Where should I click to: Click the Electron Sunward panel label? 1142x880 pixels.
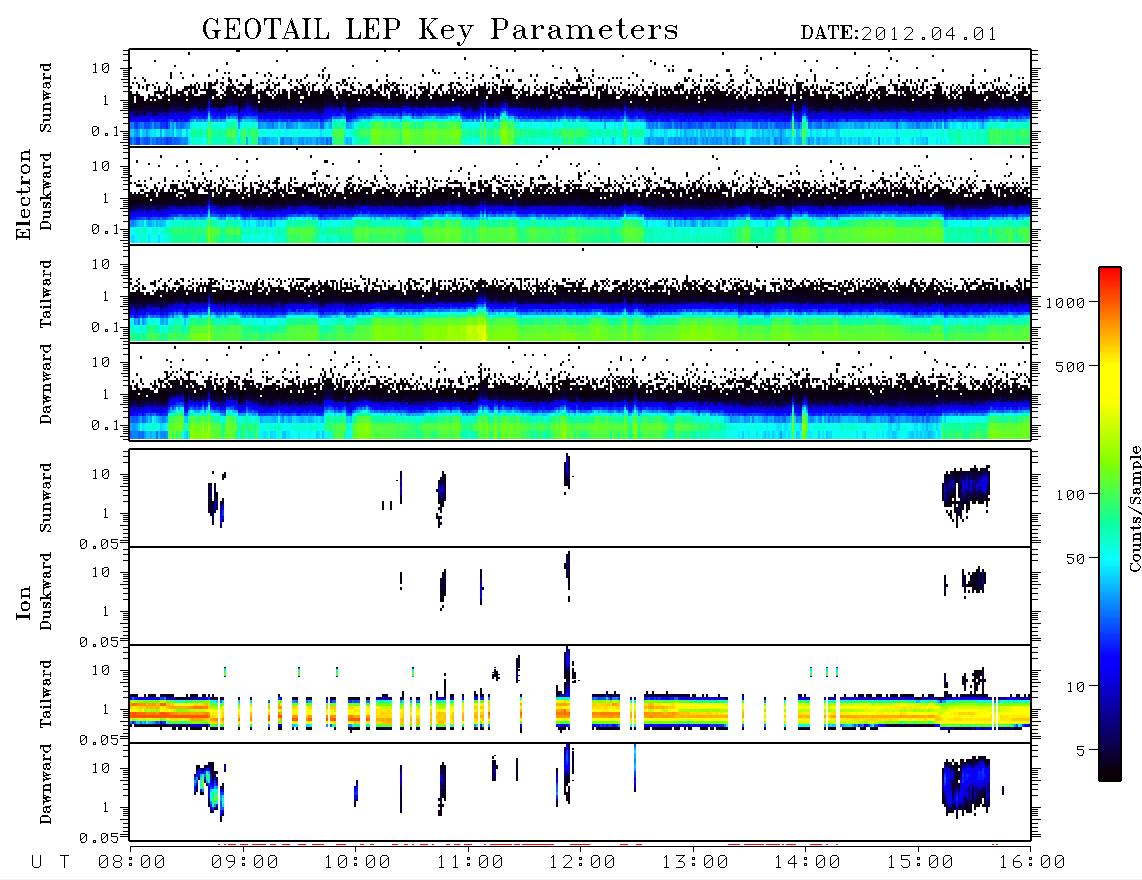(x=46, y=98)
